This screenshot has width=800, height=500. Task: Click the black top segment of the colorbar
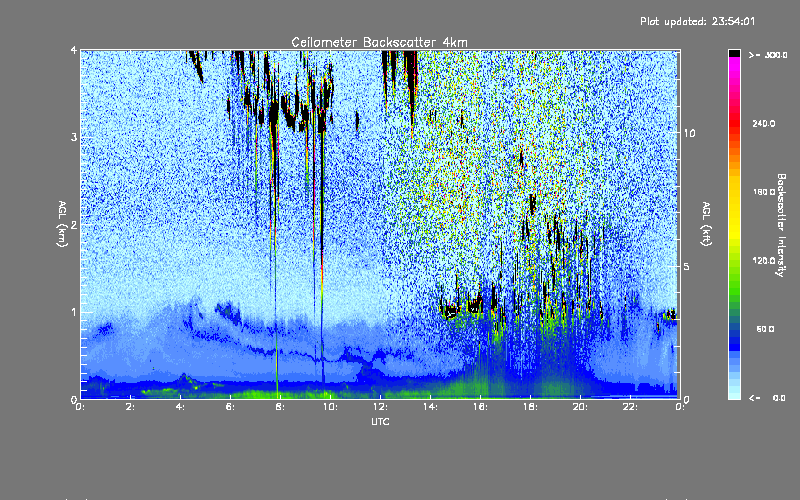click(734, 53)
